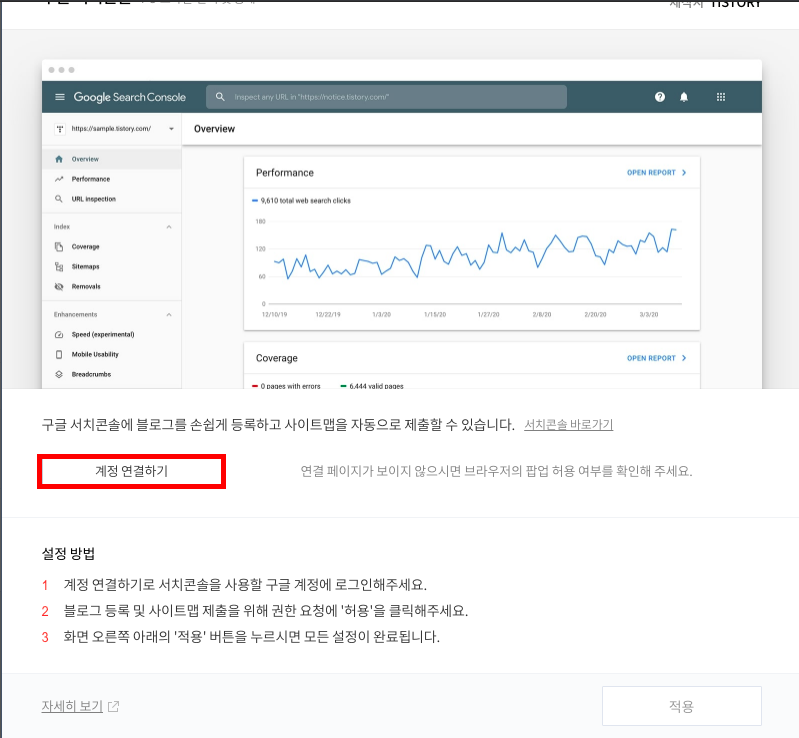Click the 계정 연결하기 button
Screen dimensions: 799x738
coord(131,471)
